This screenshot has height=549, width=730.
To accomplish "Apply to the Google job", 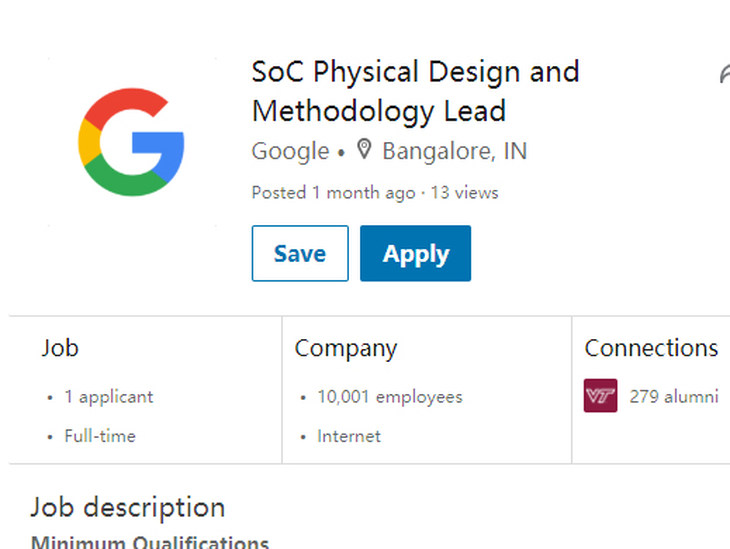I will [415, 253].
